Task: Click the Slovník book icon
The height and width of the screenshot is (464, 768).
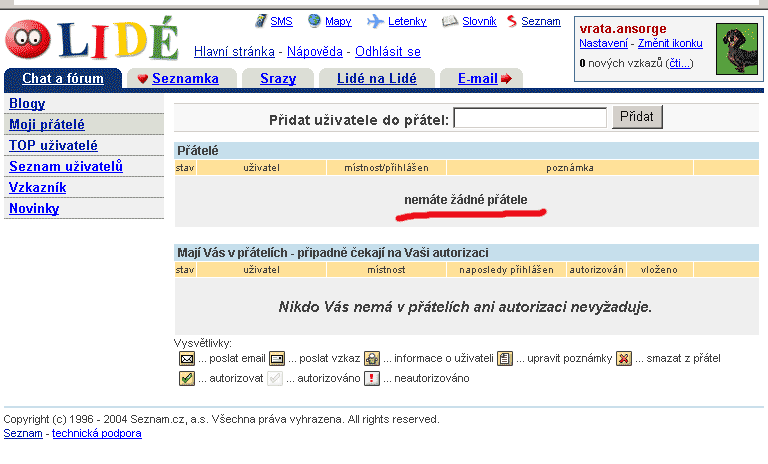Action: (x=449, y=21)
